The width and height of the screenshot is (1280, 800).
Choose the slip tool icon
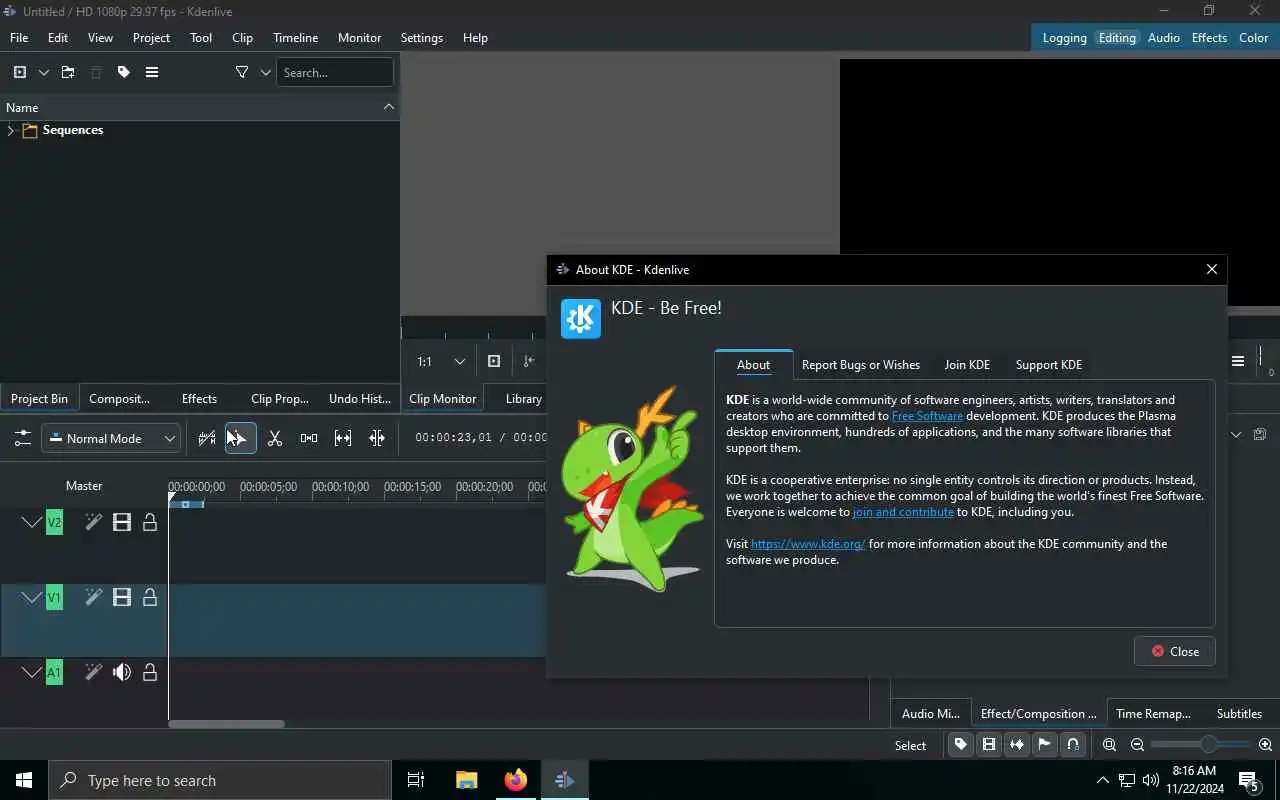point(343,438)
